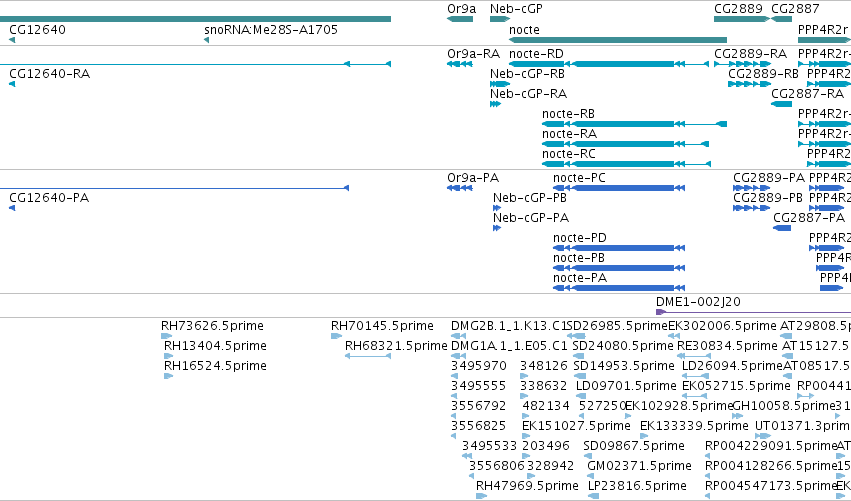The image size is (851, 501).
Task: Click the LP23816.5prime EST label
Action: coord(637,486)
